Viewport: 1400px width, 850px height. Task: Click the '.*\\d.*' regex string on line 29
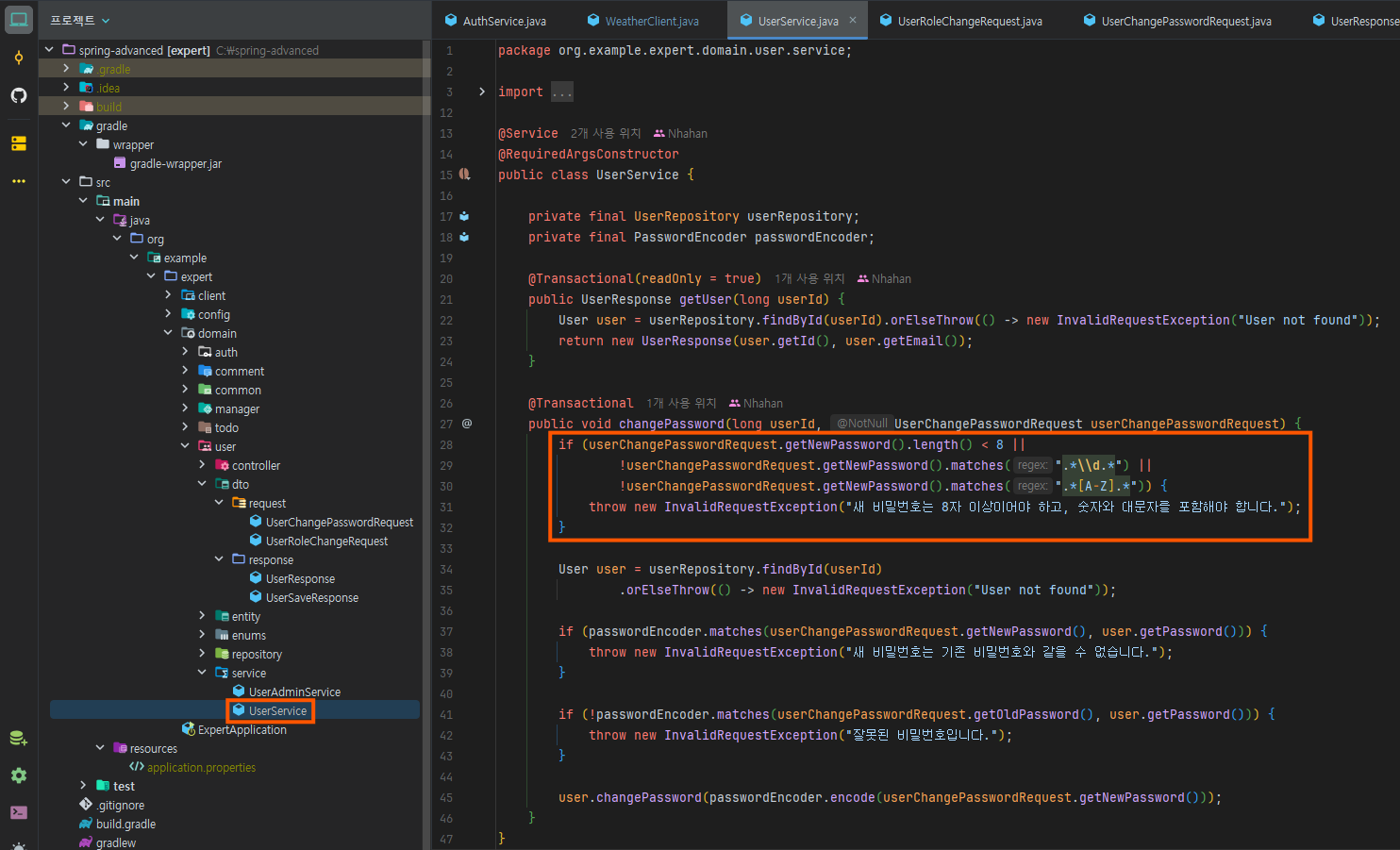tap(1092, 465)
